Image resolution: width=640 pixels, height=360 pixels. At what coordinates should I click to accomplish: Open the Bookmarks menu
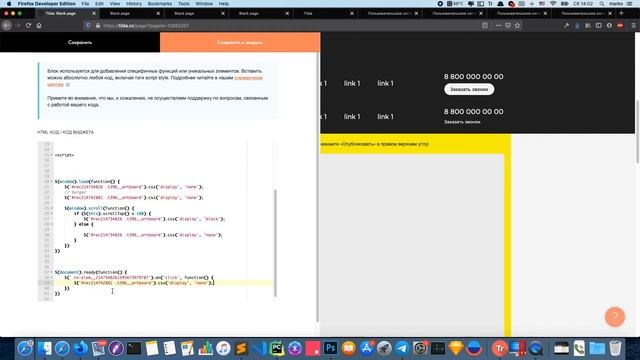160,4
